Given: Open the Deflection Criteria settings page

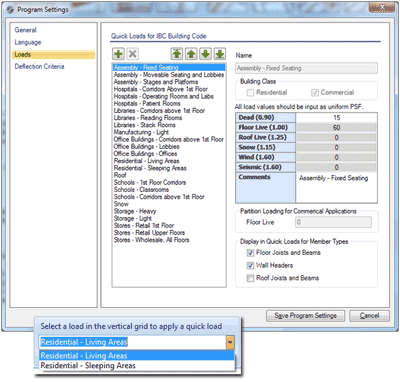Looking at the screenshot, I should point(39,66).
